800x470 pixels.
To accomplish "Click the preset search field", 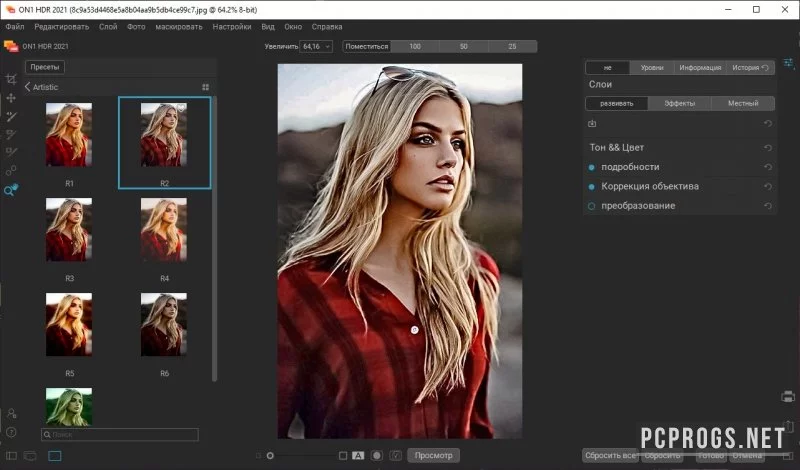I will point(120,434).
